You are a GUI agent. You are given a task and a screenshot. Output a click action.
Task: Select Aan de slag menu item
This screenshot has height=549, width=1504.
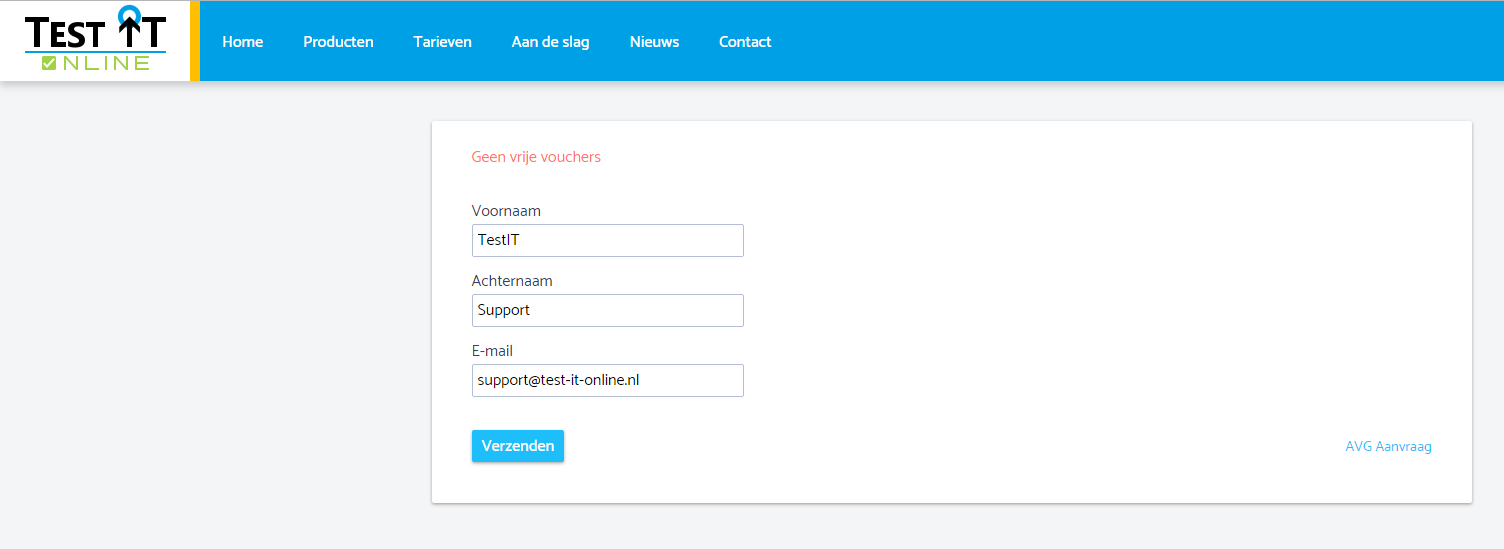550,42
